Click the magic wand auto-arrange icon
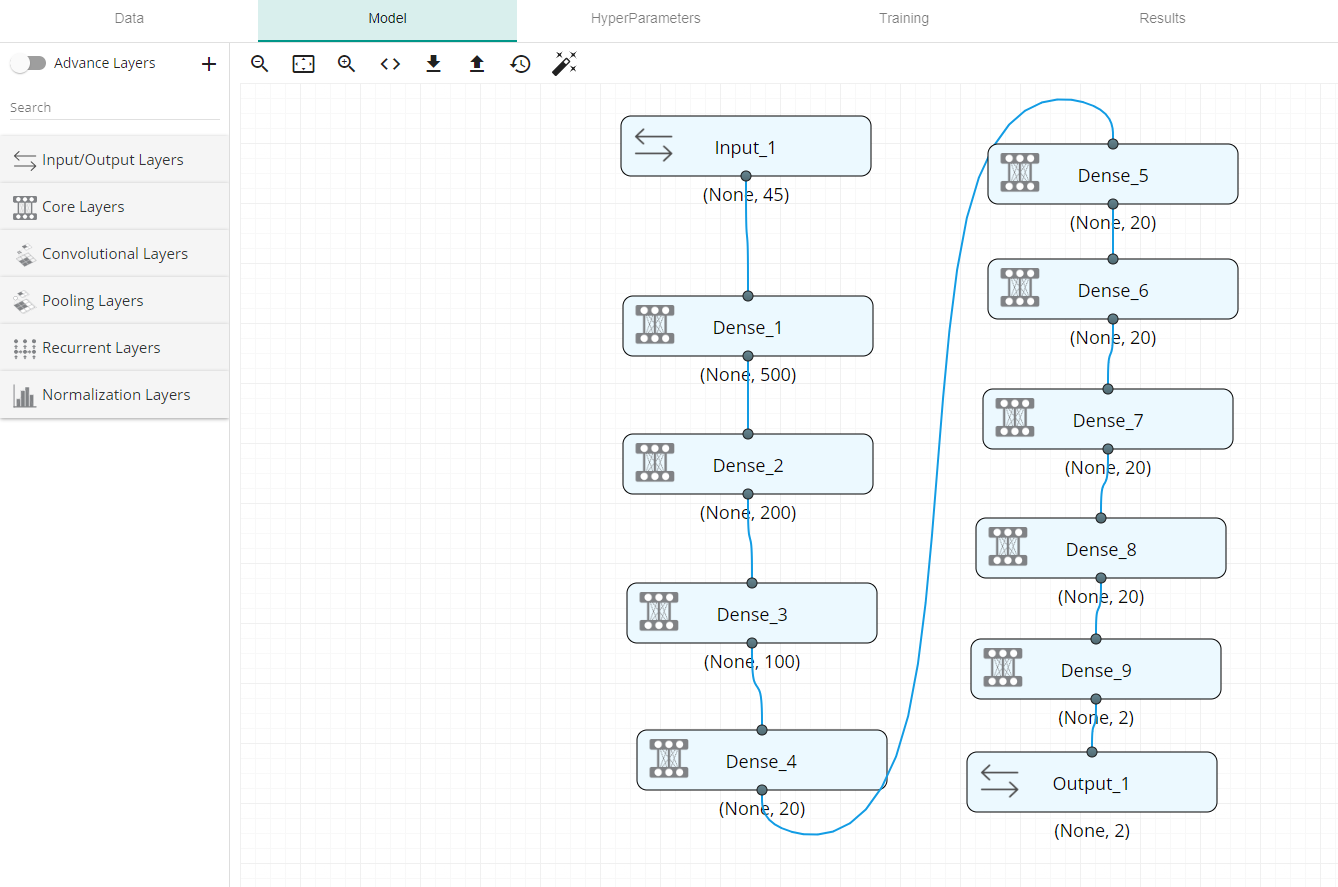Image resolution: width=1338 pixels, height=887 pixels. click(x=564, y=64)
